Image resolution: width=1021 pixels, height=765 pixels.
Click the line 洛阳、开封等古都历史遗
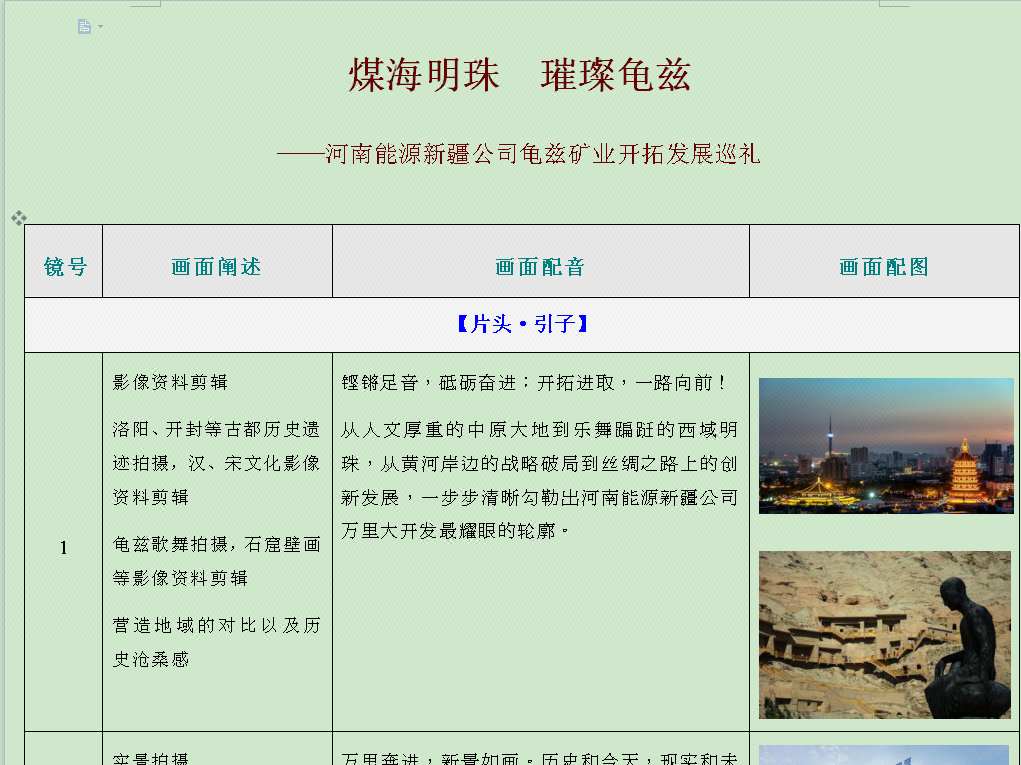pyautogui.click(x=216, y=429)
